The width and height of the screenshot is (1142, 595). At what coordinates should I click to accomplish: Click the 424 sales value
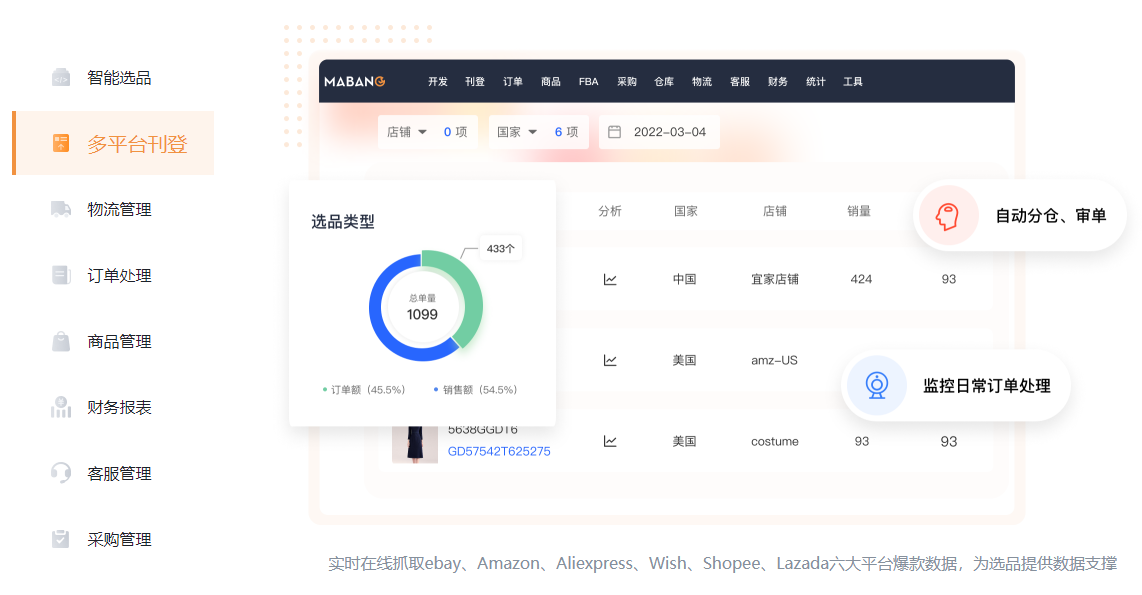(862, 280)
